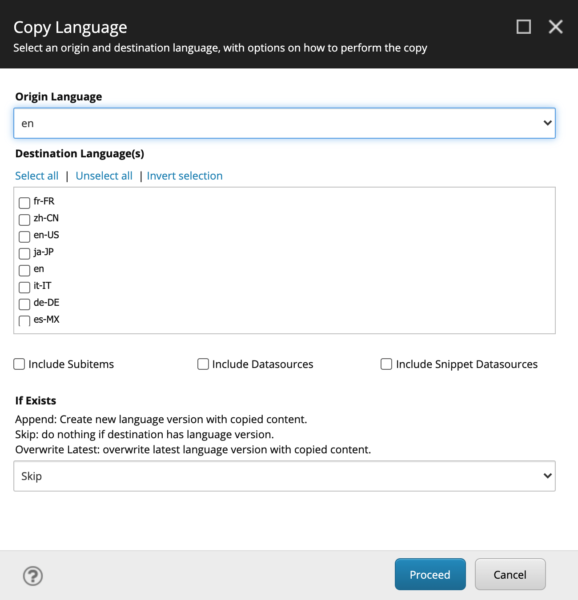Tick the en-US language checkbox

tap(24, 236)
